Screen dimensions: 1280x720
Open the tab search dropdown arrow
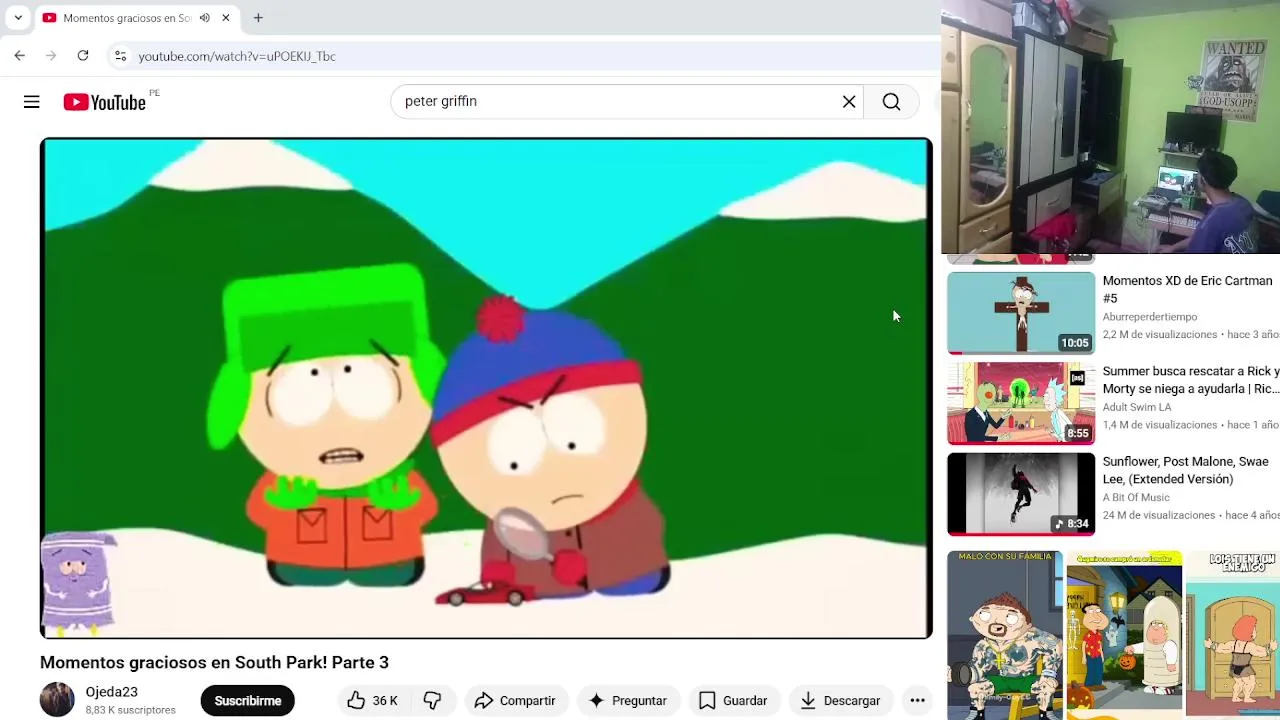pos(18,18)
